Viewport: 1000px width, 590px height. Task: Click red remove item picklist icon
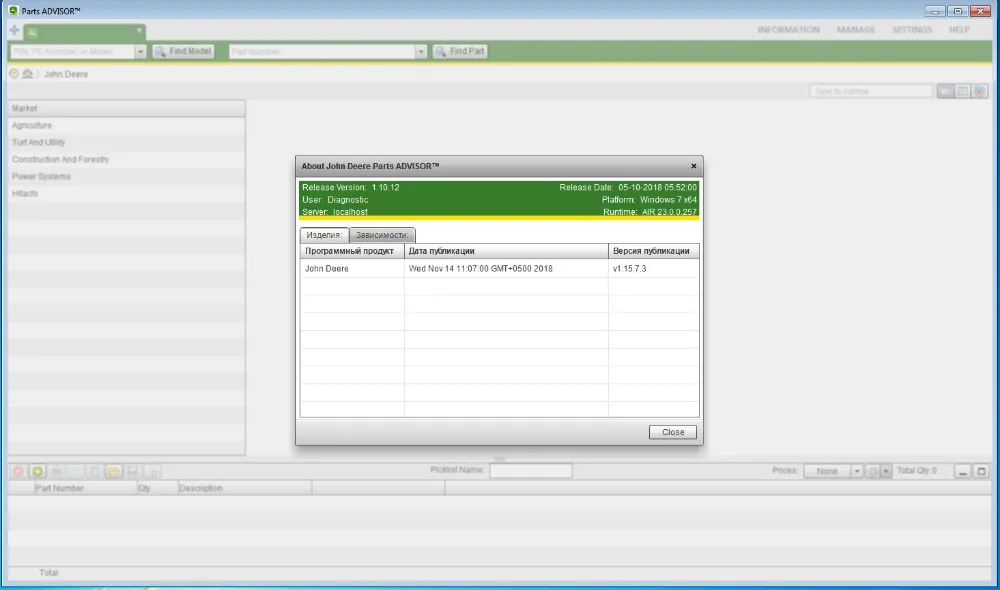click(x=18, y=471)
